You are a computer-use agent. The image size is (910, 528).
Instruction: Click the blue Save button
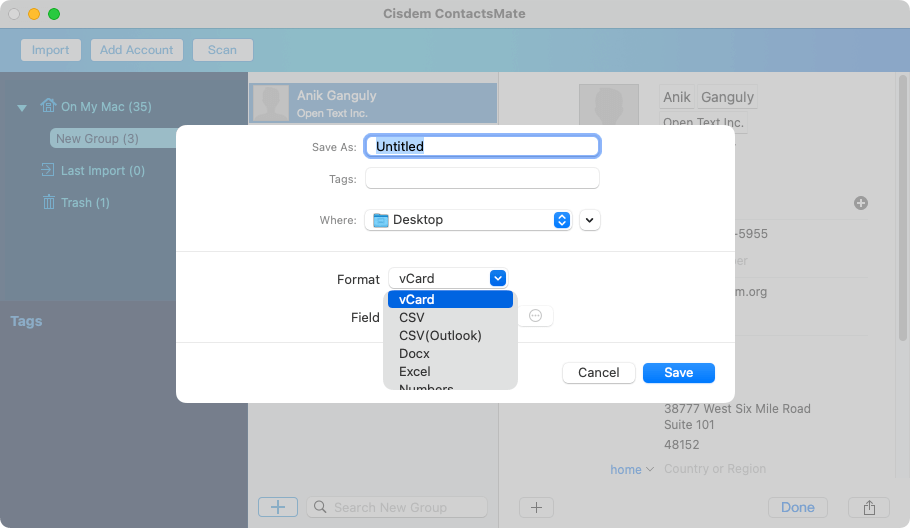(x=678, y=373)
